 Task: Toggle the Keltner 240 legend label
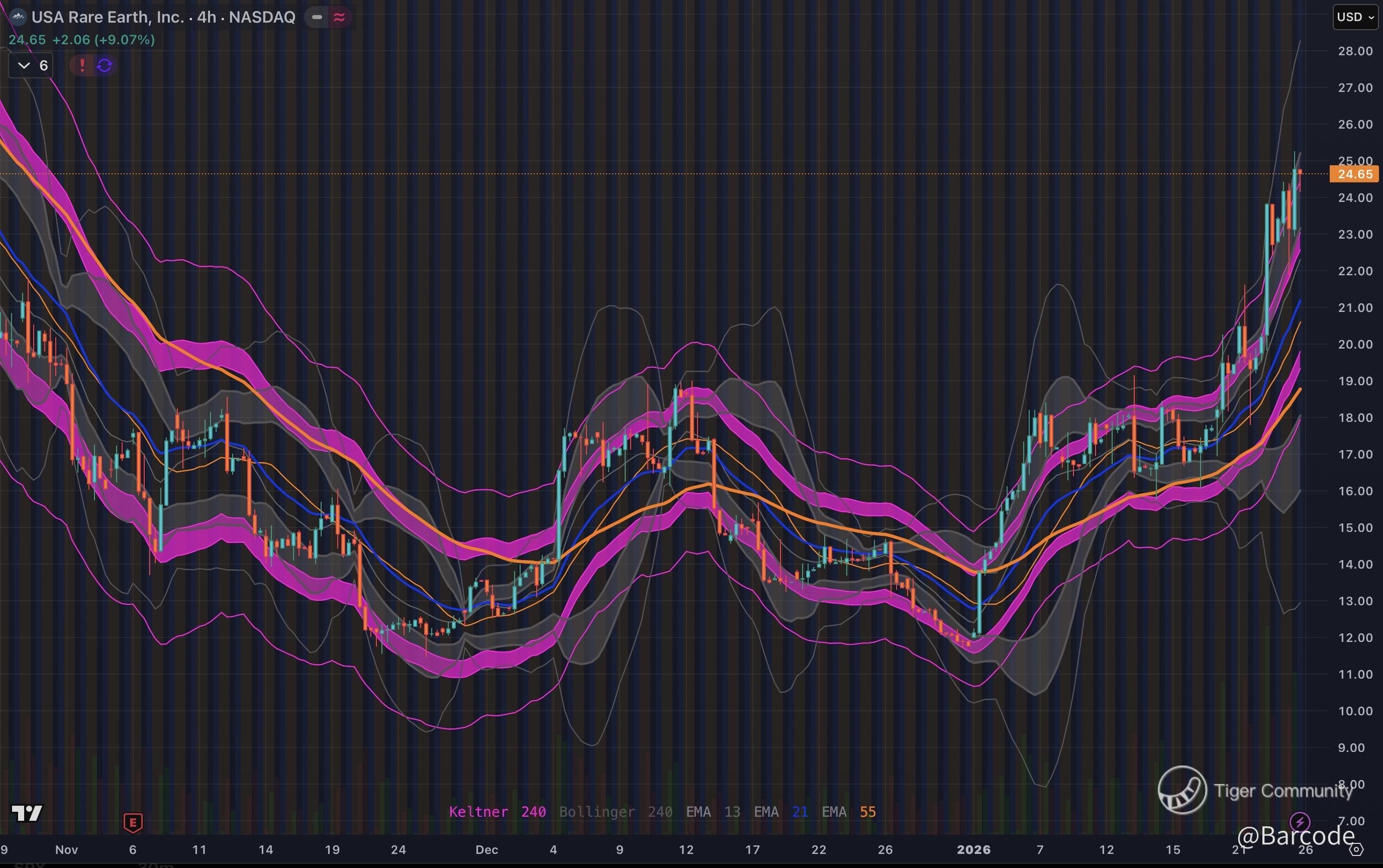point(497,812)
